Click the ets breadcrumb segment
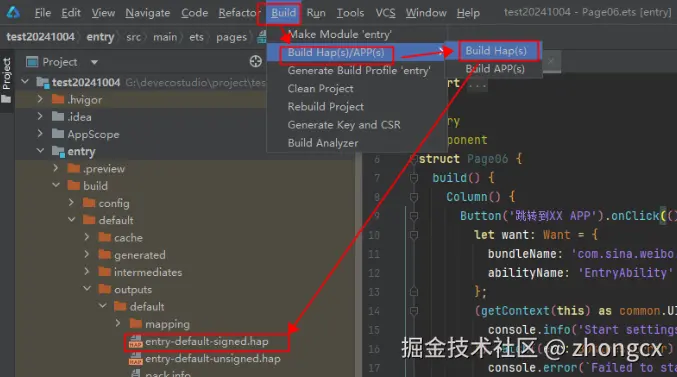Screen dimensions: 677x377 pos(196,37)
